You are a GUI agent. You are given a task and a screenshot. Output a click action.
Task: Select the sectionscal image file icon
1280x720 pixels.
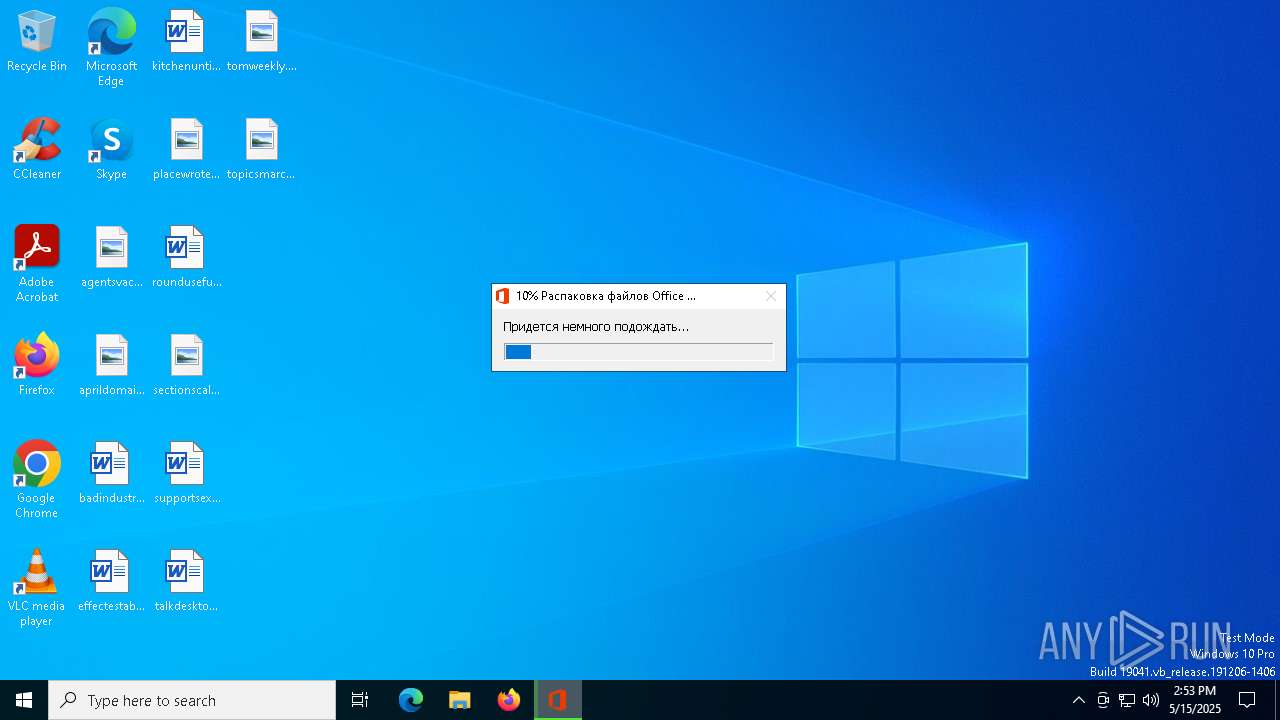point(186,366)
